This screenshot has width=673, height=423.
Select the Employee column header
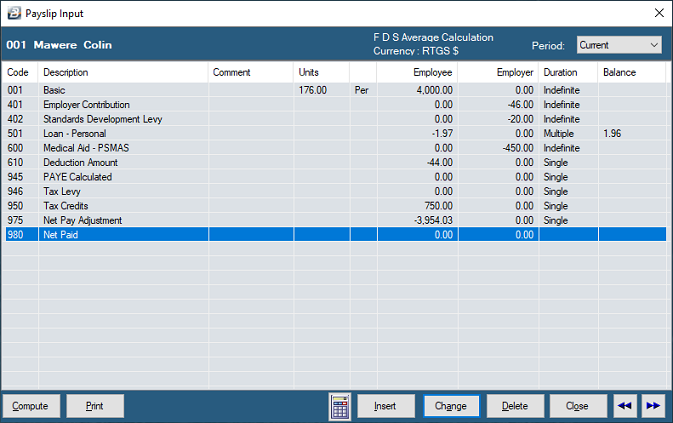[418, 73]
